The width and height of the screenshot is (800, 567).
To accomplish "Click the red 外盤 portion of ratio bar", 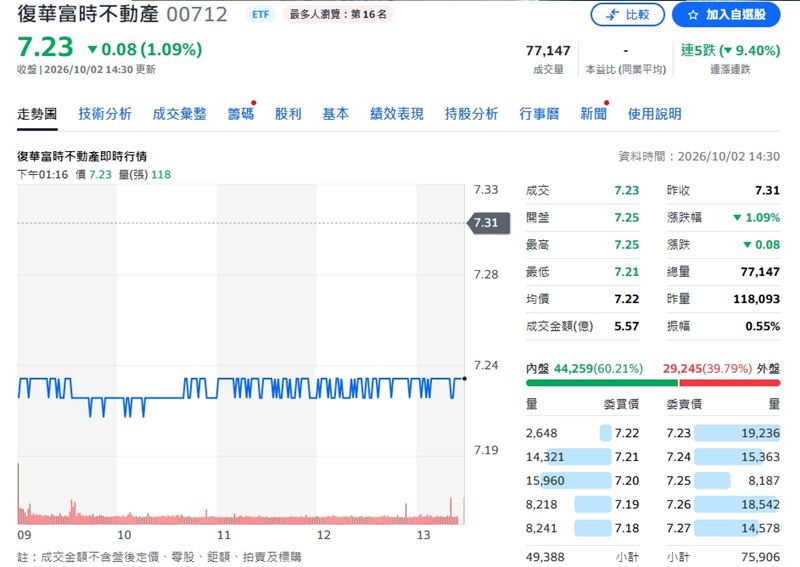I will pos(730,383).
